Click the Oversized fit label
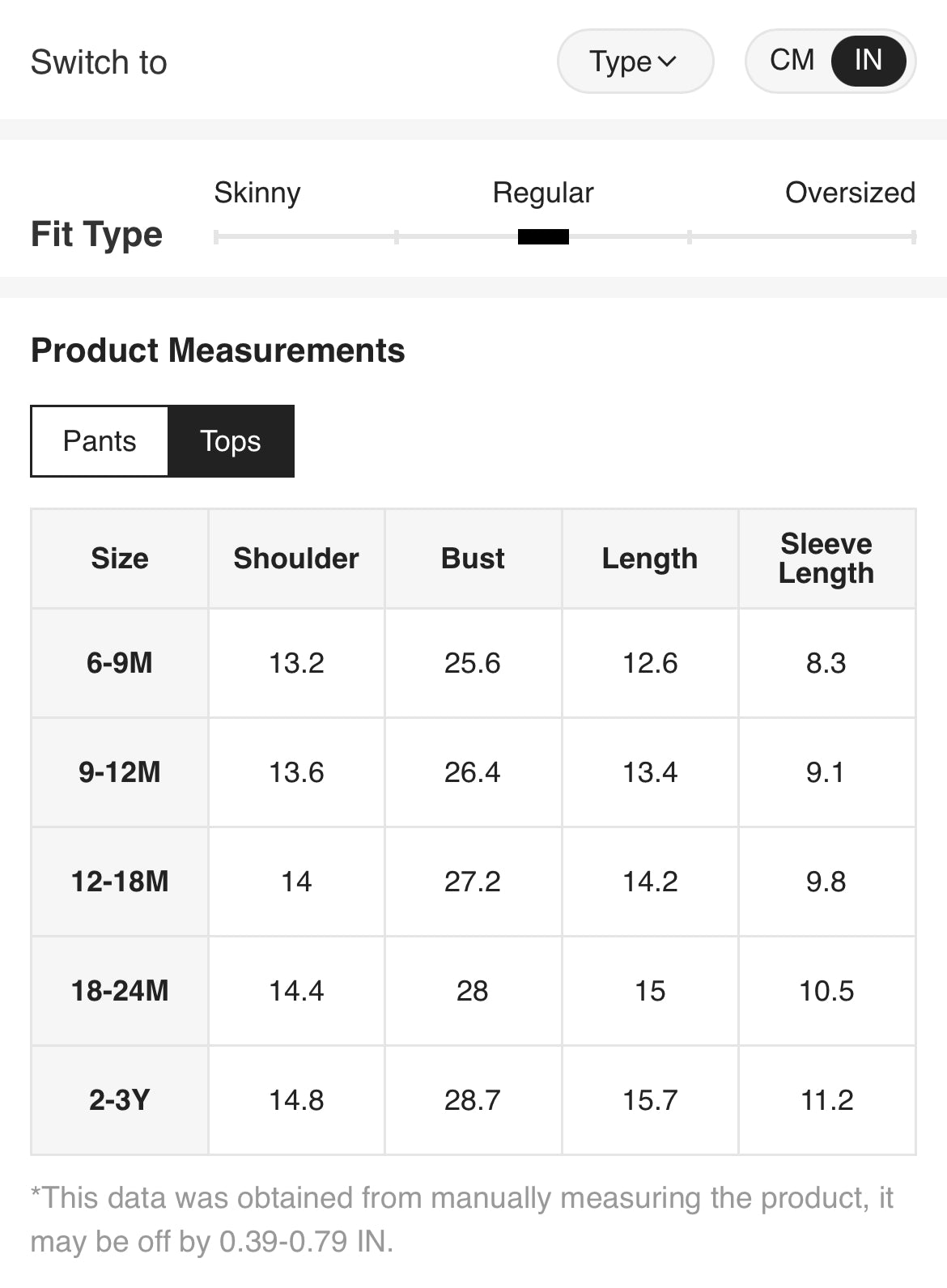 click(x=850, y=193)
